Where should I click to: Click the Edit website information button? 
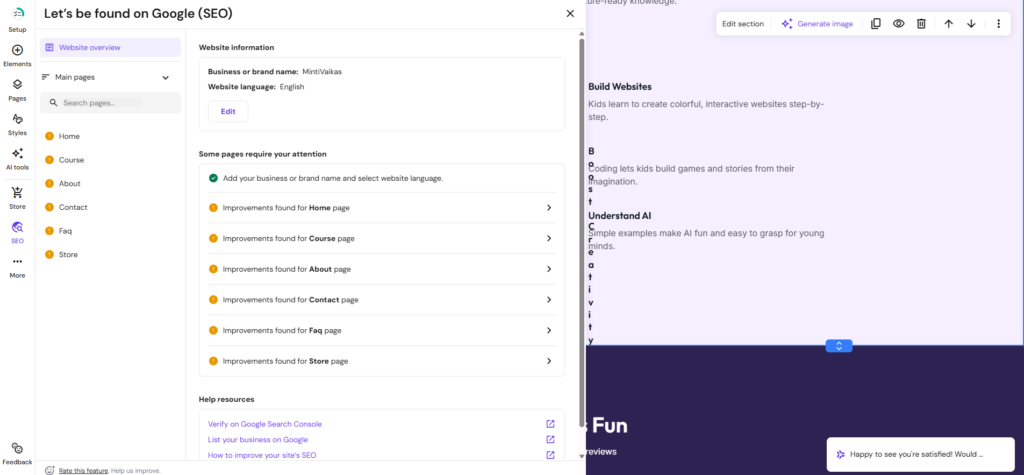(228, 112)
